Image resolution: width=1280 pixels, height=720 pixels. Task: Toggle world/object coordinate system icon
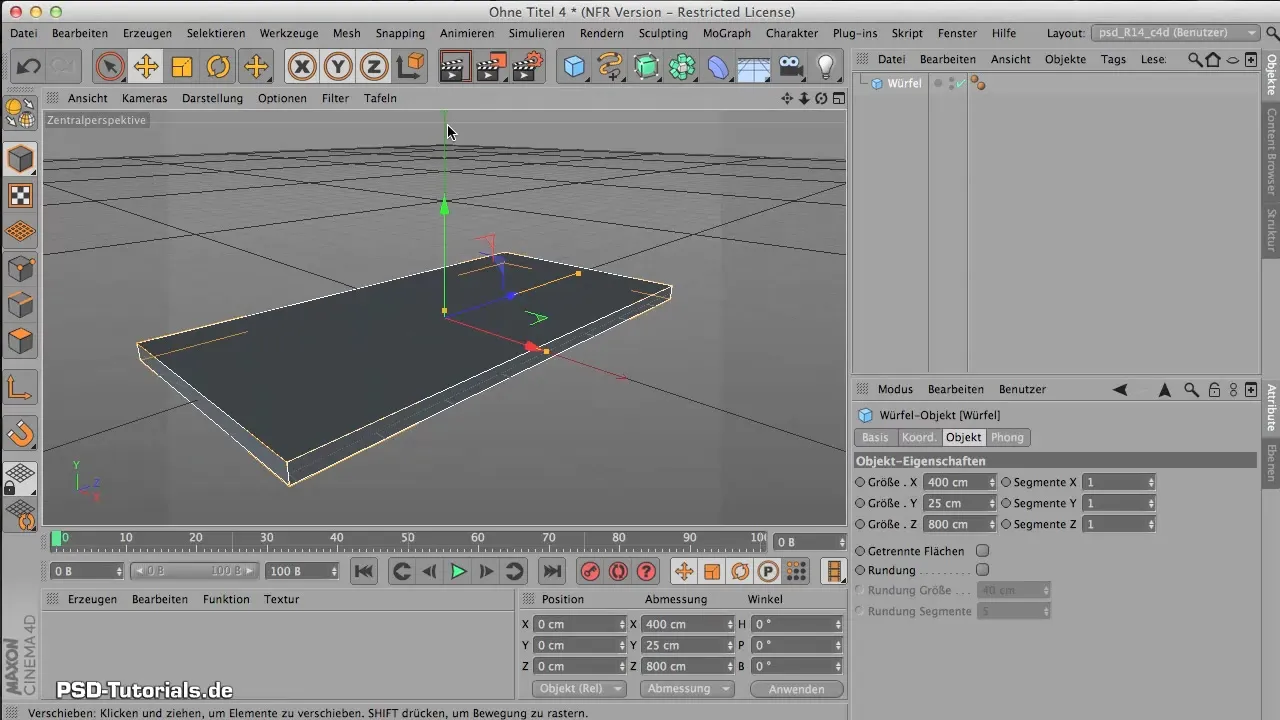(411, 67)
